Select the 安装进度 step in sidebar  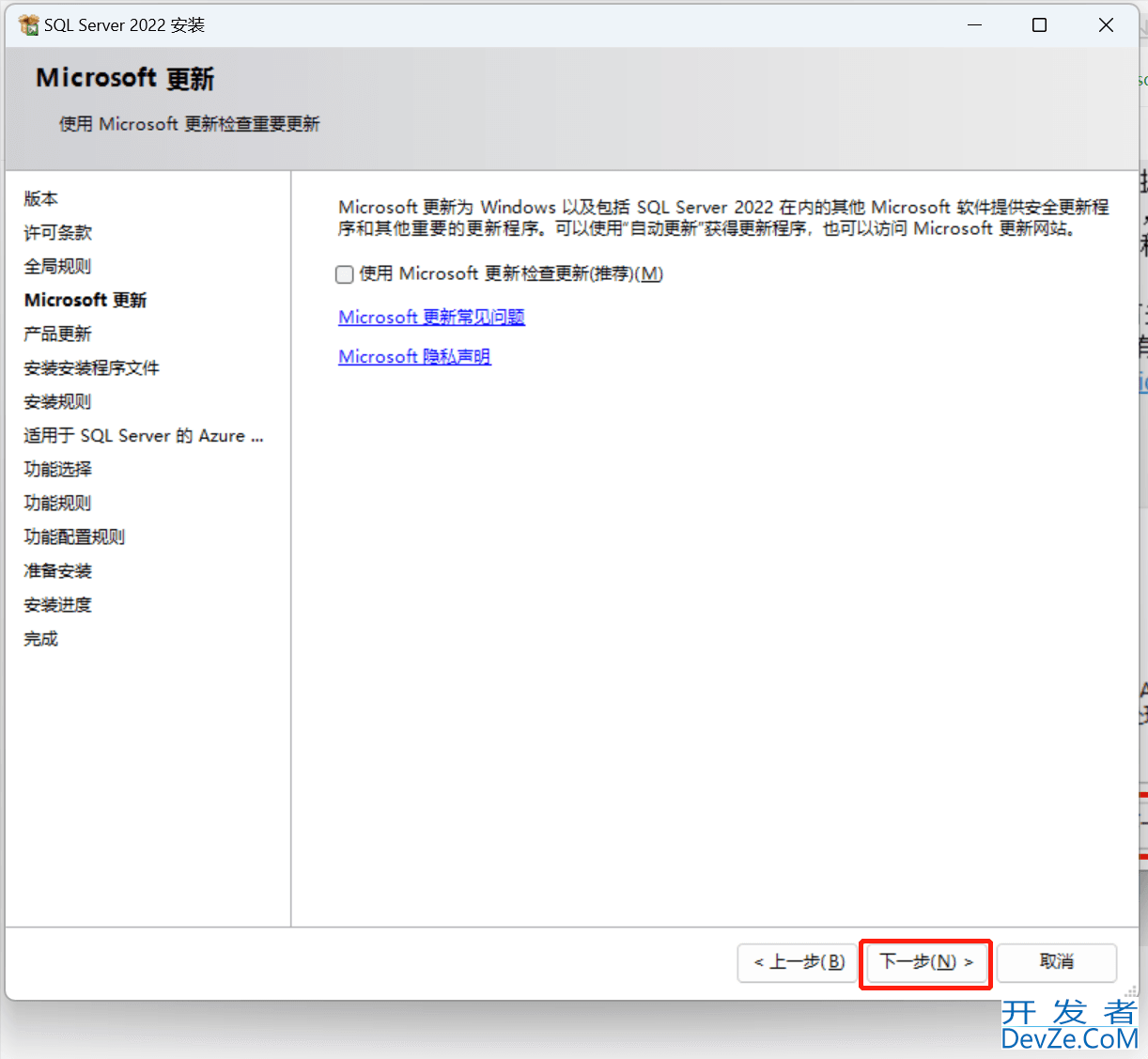tap(58, 605)
